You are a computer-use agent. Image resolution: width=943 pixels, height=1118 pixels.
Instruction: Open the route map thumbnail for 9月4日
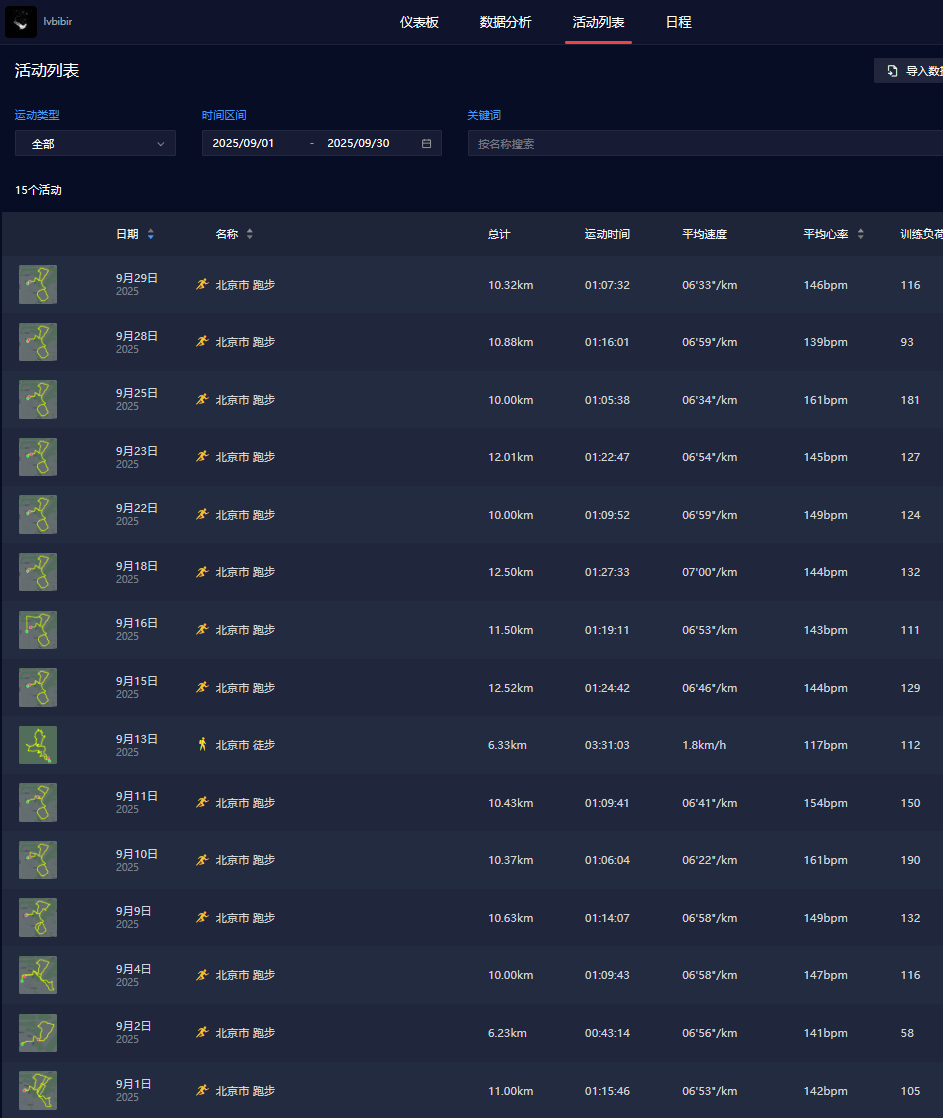38,975
